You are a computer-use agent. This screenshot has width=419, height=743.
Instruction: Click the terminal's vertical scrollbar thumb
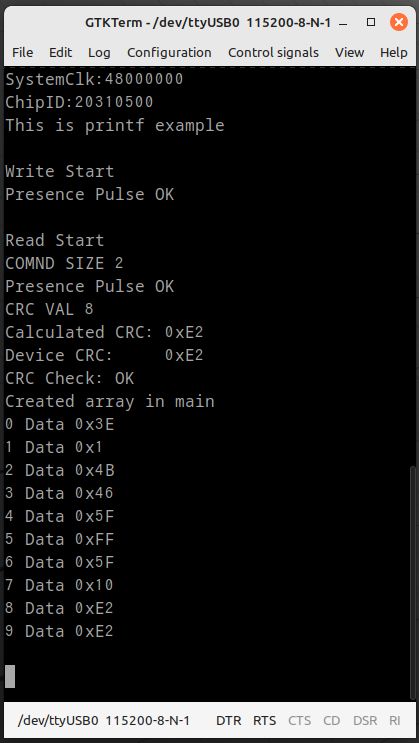tap(413, 582)
